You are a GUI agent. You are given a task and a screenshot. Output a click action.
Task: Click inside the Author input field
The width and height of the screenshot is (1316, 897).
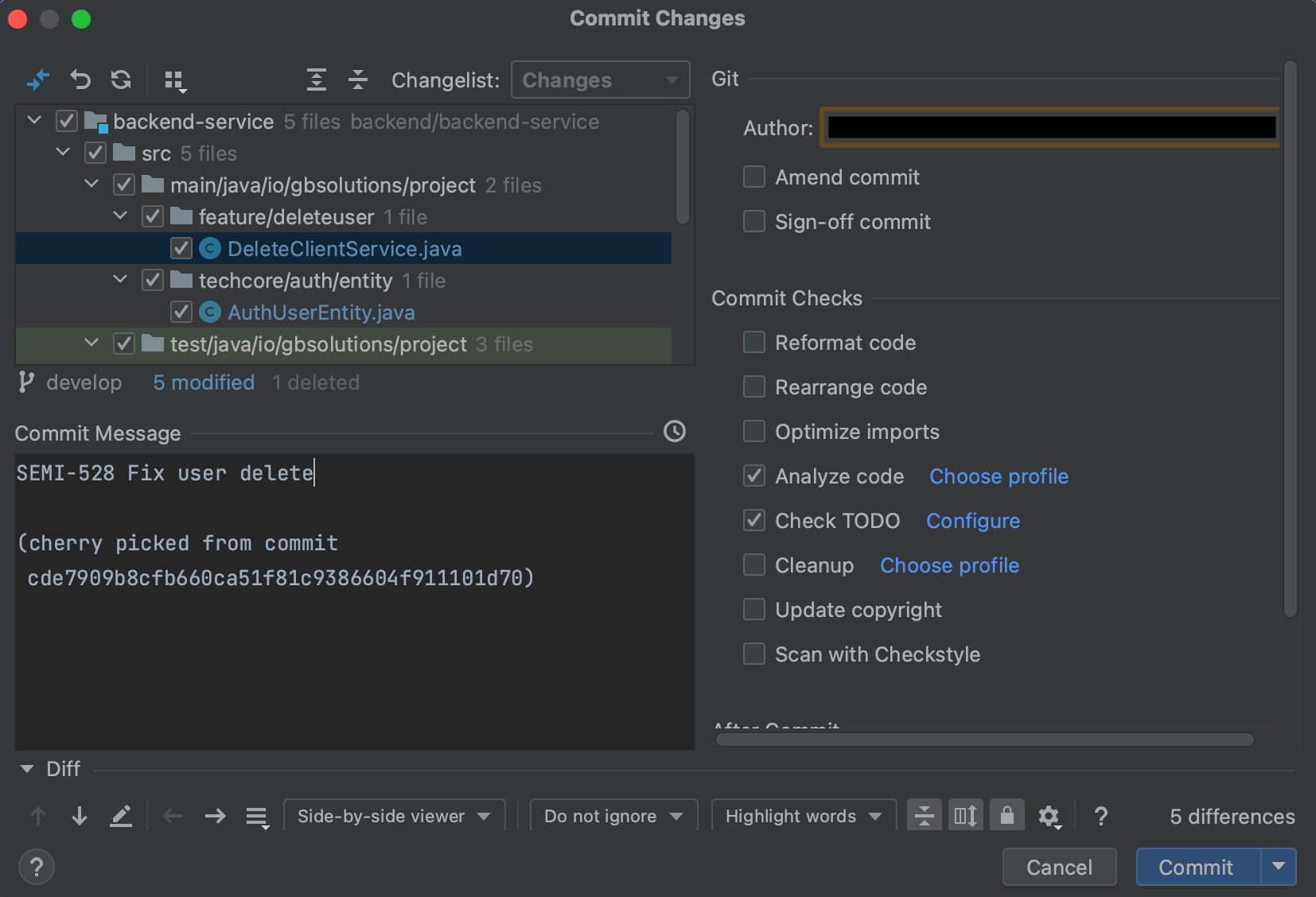tap(1050, 127)
